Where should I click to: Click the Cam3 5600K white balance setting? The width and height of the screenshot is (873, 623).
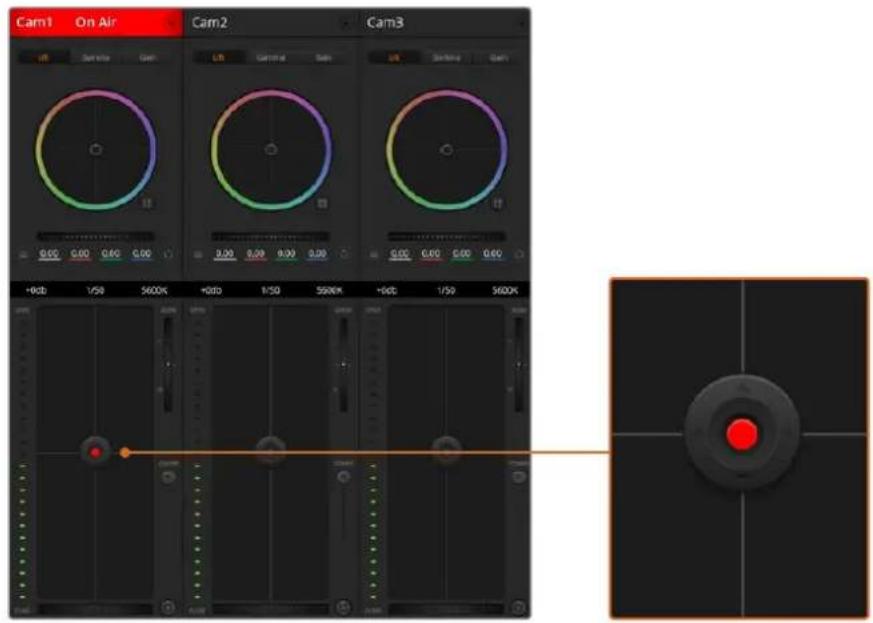(505, 290)
